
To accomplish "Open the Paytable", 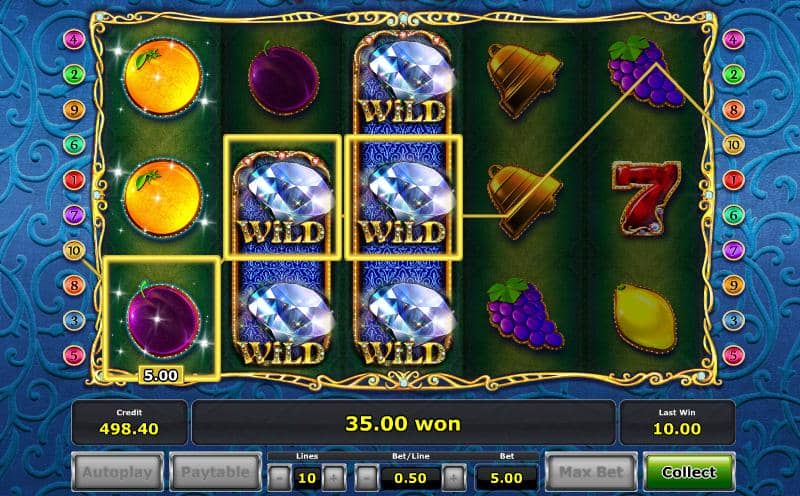I will tap(215, 472).
